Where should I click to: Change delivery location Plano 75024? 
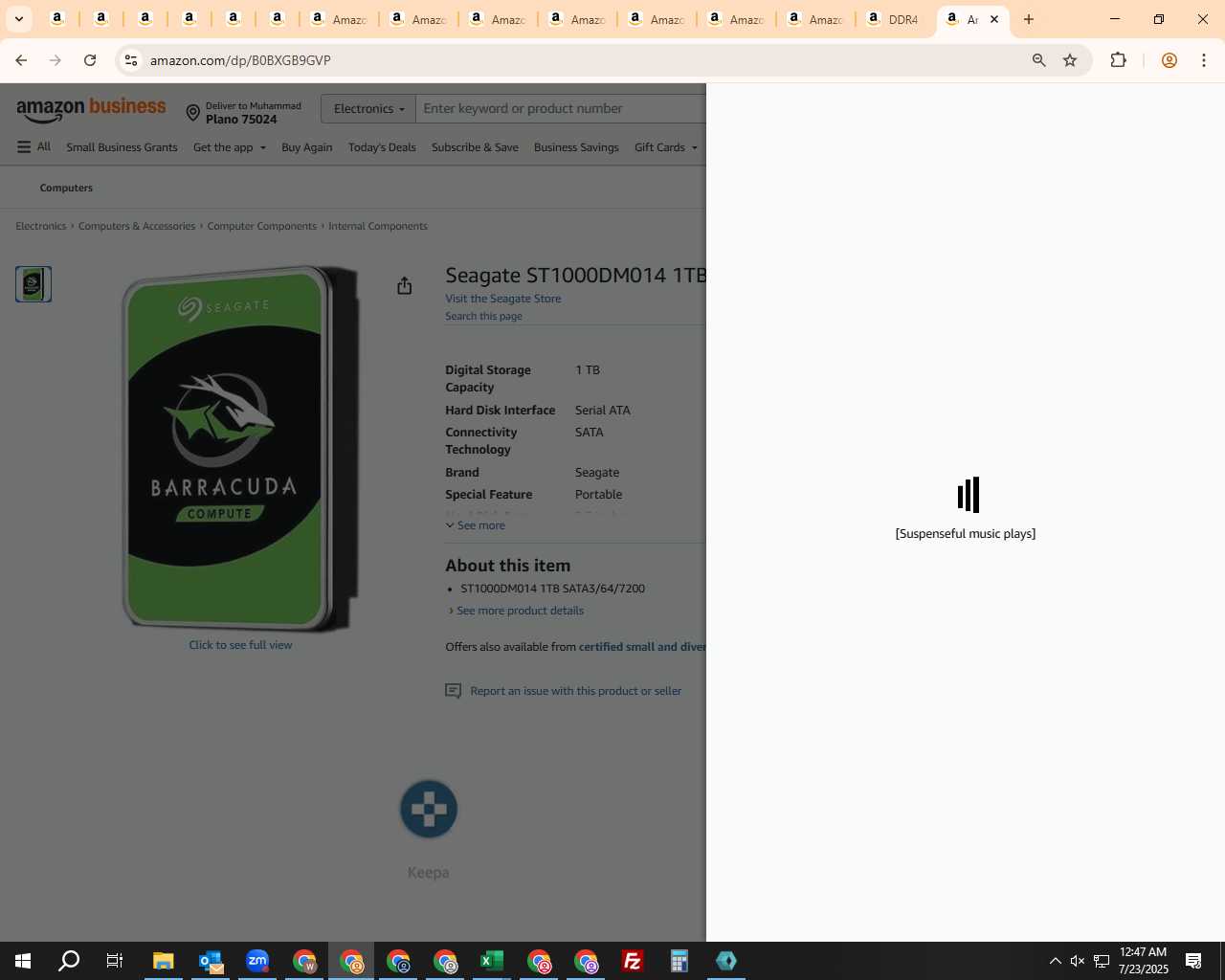[244, 113]
